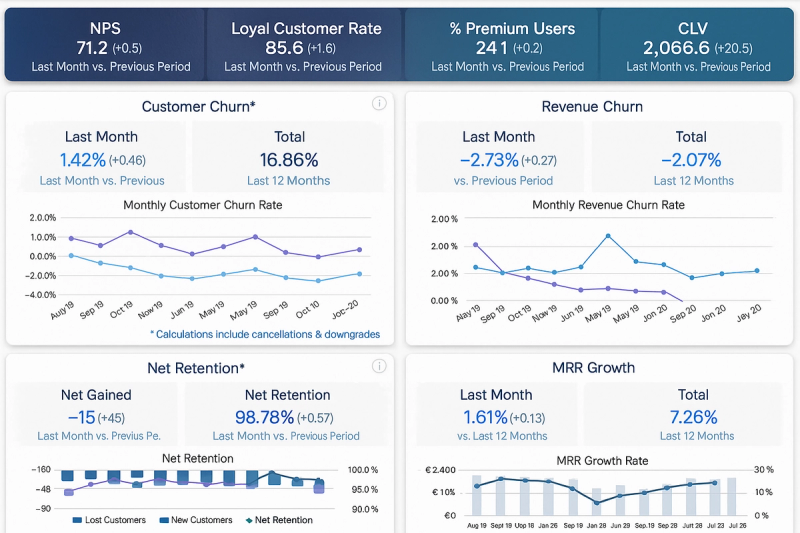Click the Net Retention* card title

point(196,368)
